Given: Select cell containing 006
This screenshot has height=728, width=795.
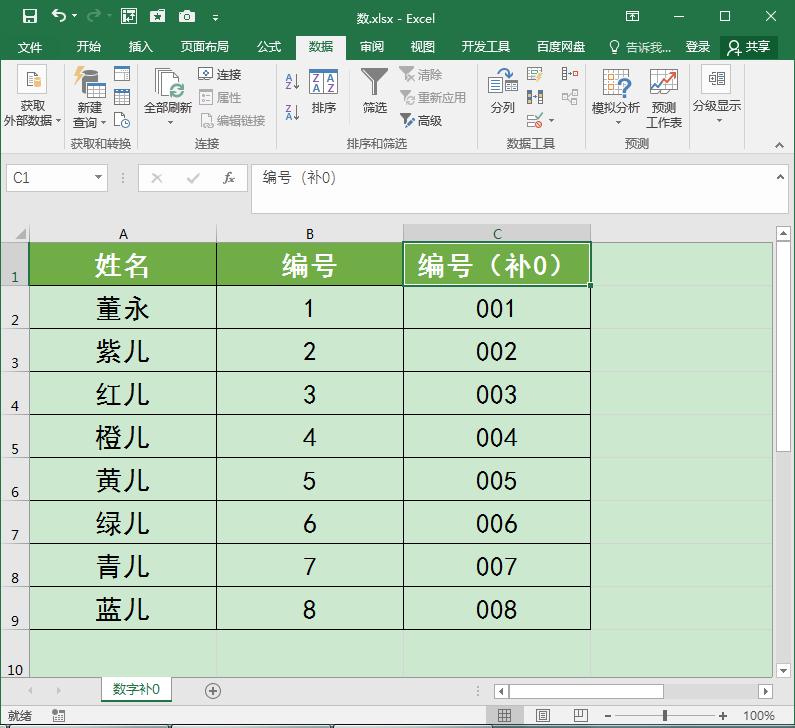Looking at the screenshot, I should (x=497, y=522).
